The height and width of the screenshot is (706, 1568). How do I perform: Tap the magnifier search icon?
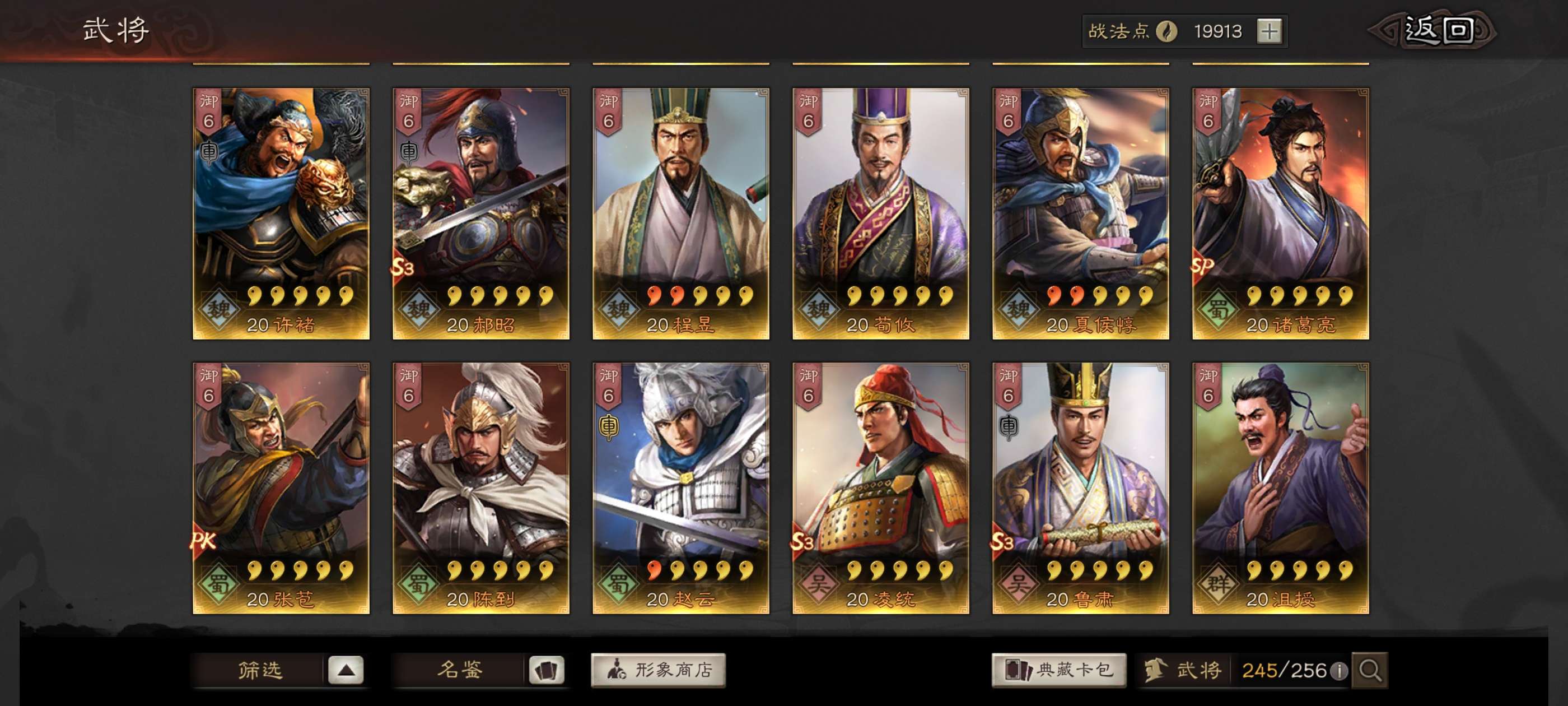tap(1370, 670)
